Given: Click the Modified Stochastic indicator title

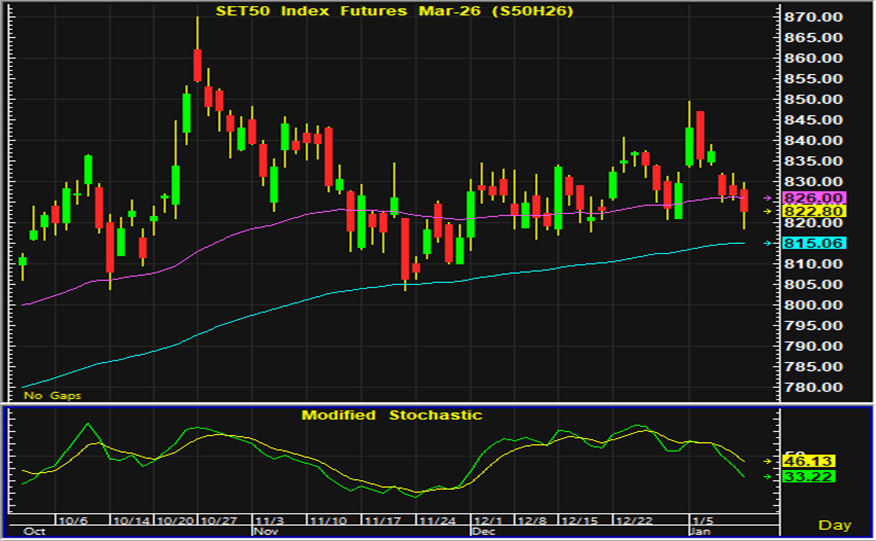Looking at the screenshot, I should [x=392, y=415].
